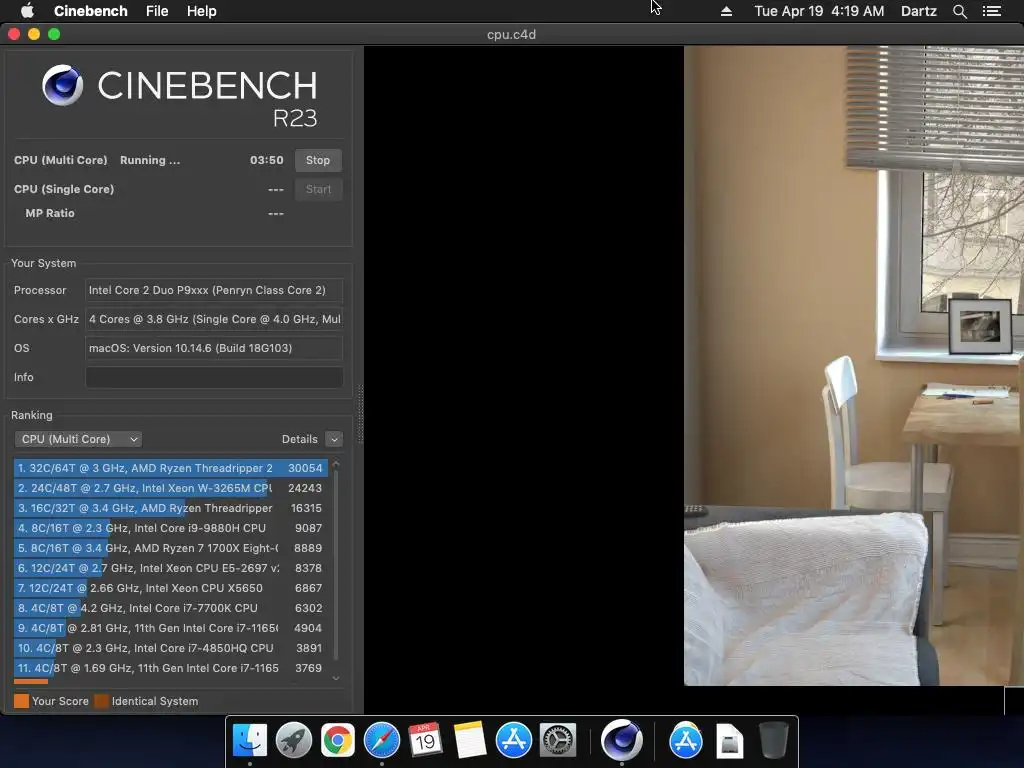
Task: Click Start for CPU Single Core
Action: pos(318,189)
